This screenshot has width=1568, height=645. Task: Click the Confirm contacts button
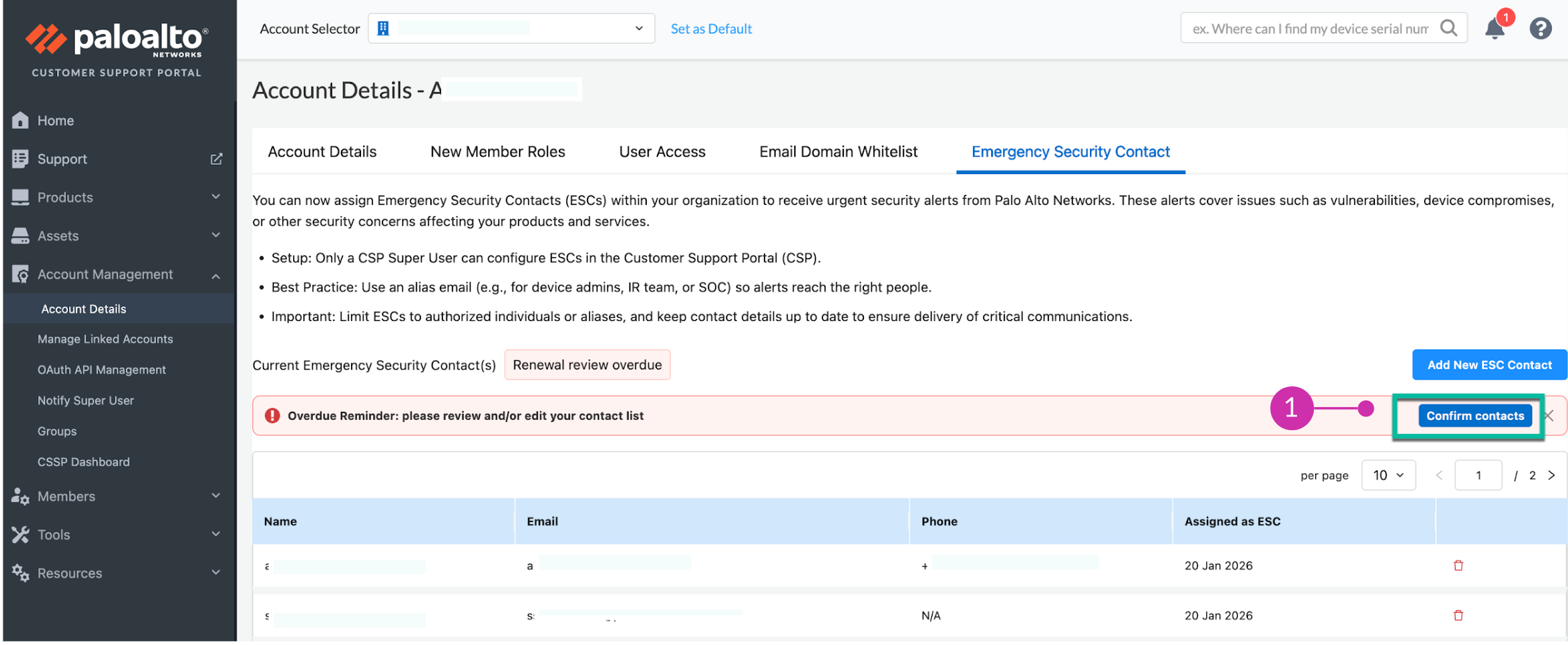(1475, 416)
